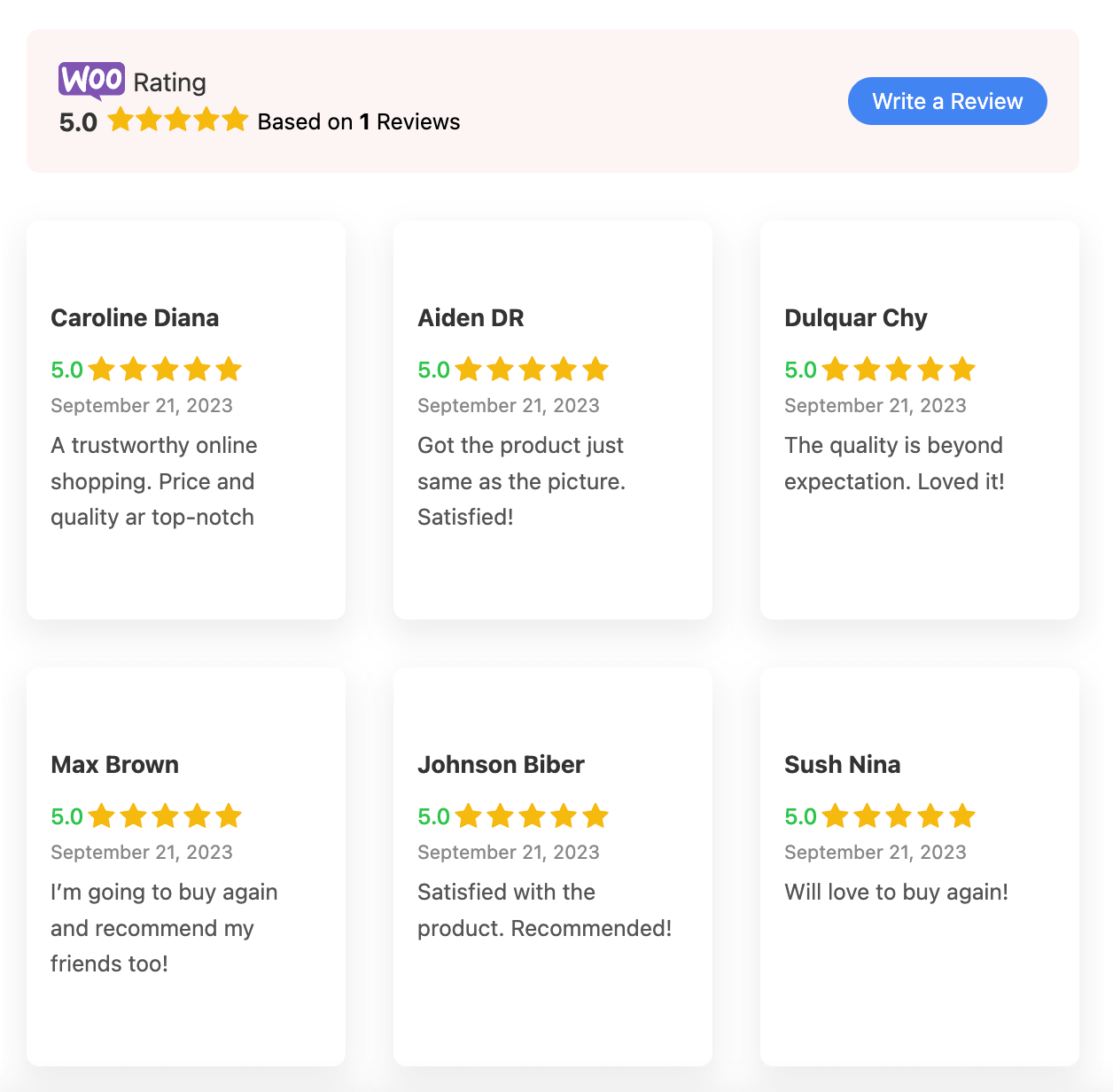
Task: Click the Woo logo icon
Action: [x=91, y=81]
